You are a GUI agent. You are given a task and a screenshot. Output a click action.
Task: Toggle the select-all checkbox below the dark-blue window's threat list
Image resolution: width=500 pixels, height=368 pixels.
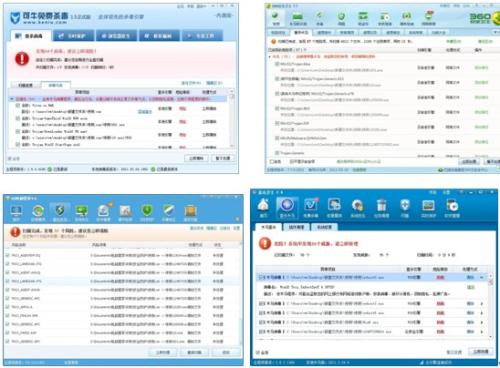point(258,352)
